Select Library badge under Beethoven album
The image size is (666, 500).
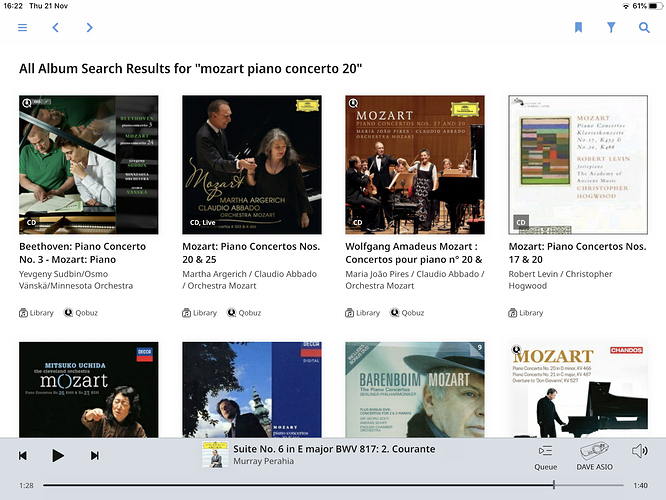(37, 313)
